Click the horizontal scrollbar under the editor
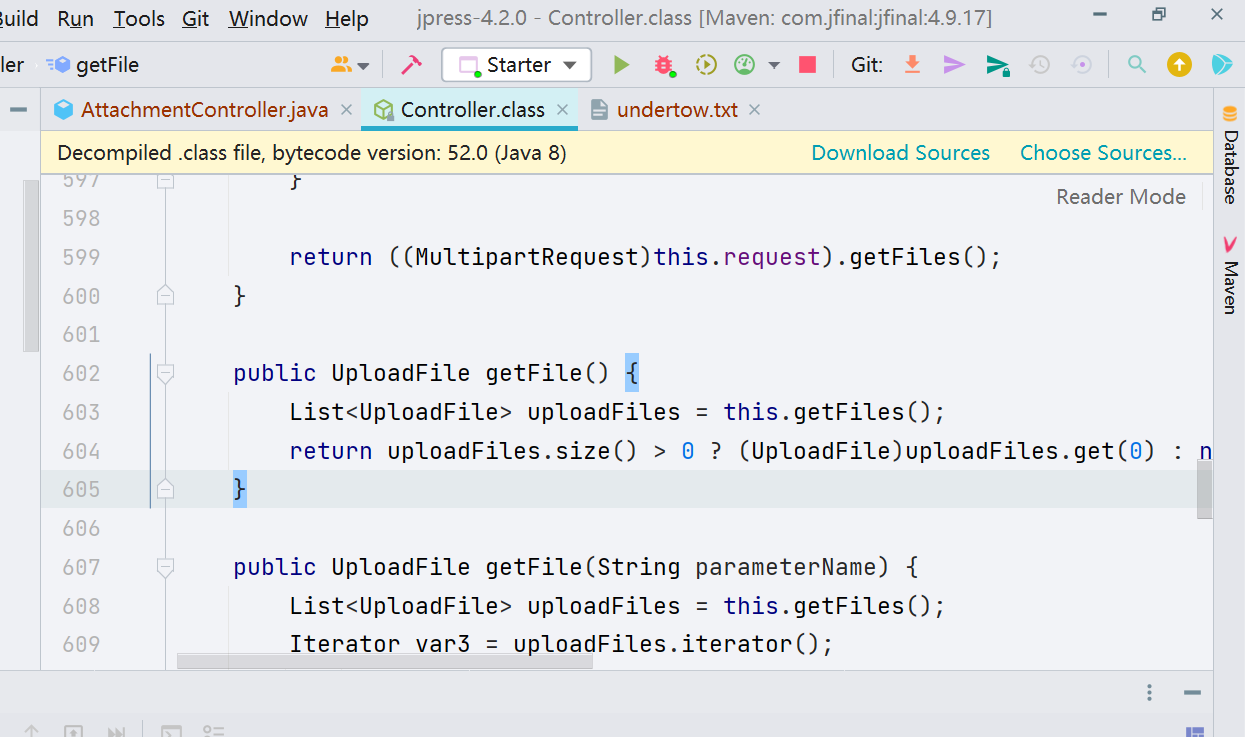The width and height of the screenshot is (1245, 737). (384, 661)
